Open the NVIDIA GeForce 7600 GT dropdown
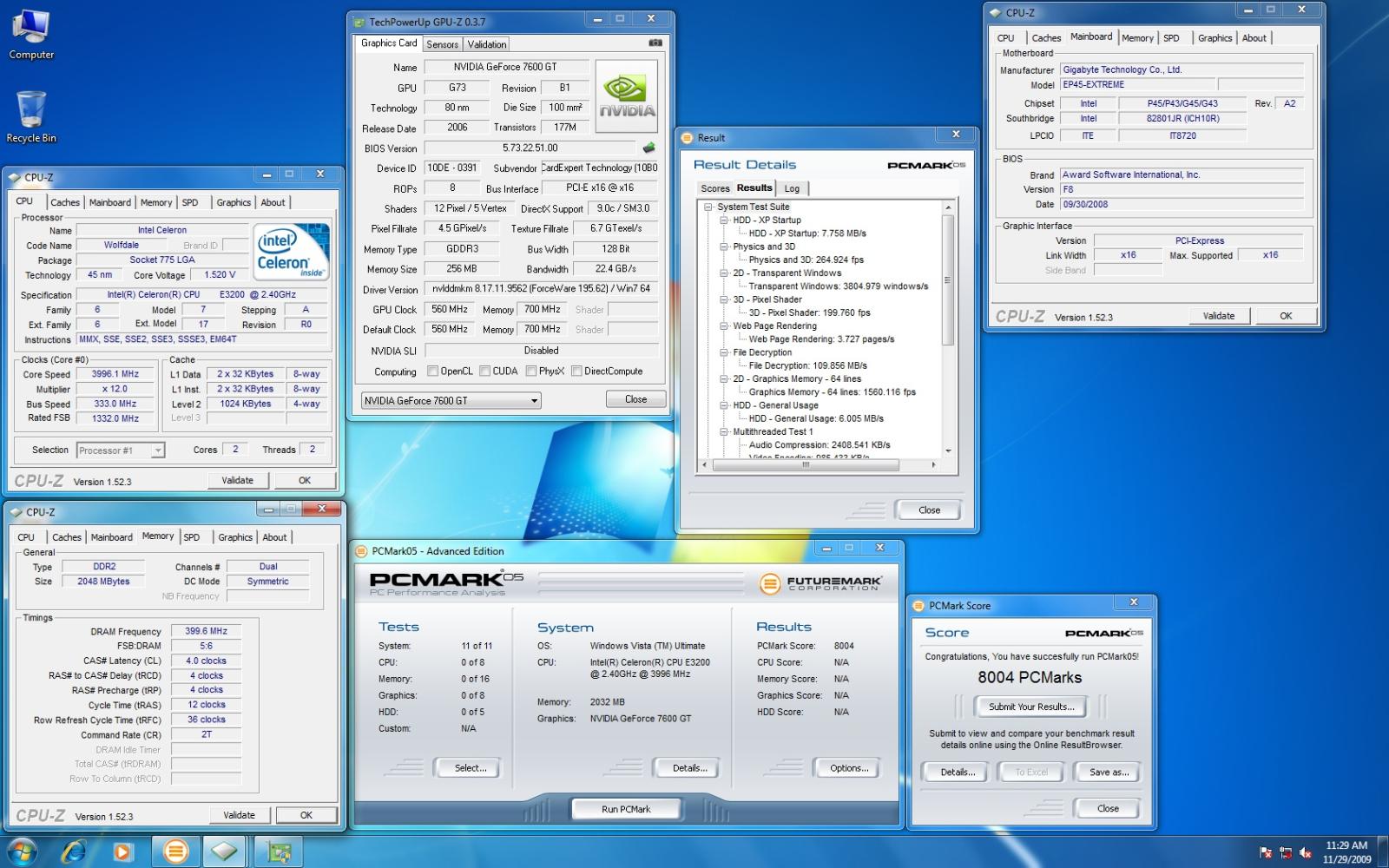1389x868 pixels. click(451, 400)
